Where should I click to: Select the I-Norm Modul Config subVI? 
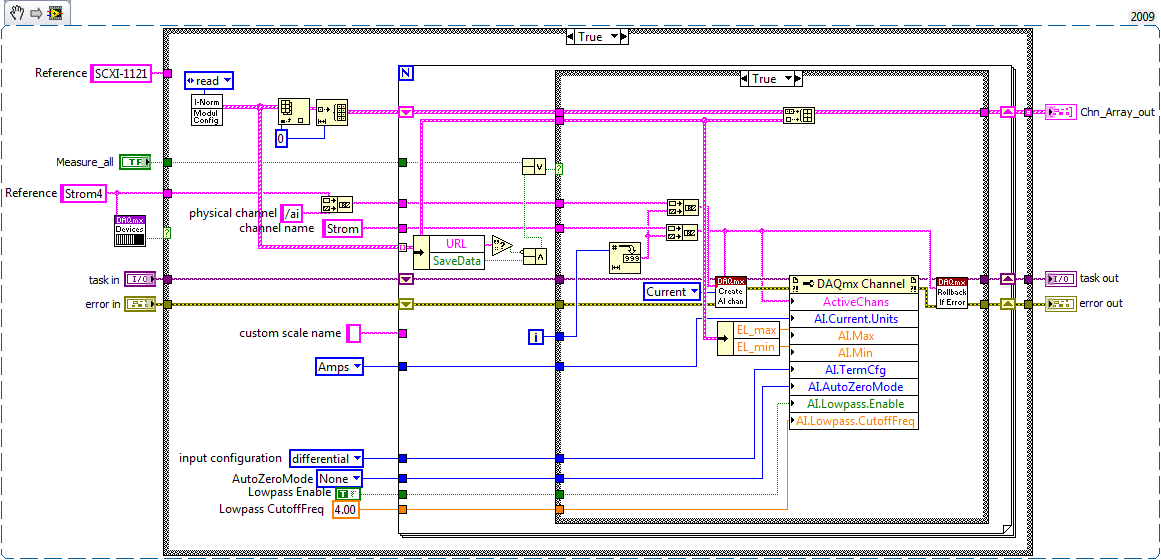[x=207, y=110]
